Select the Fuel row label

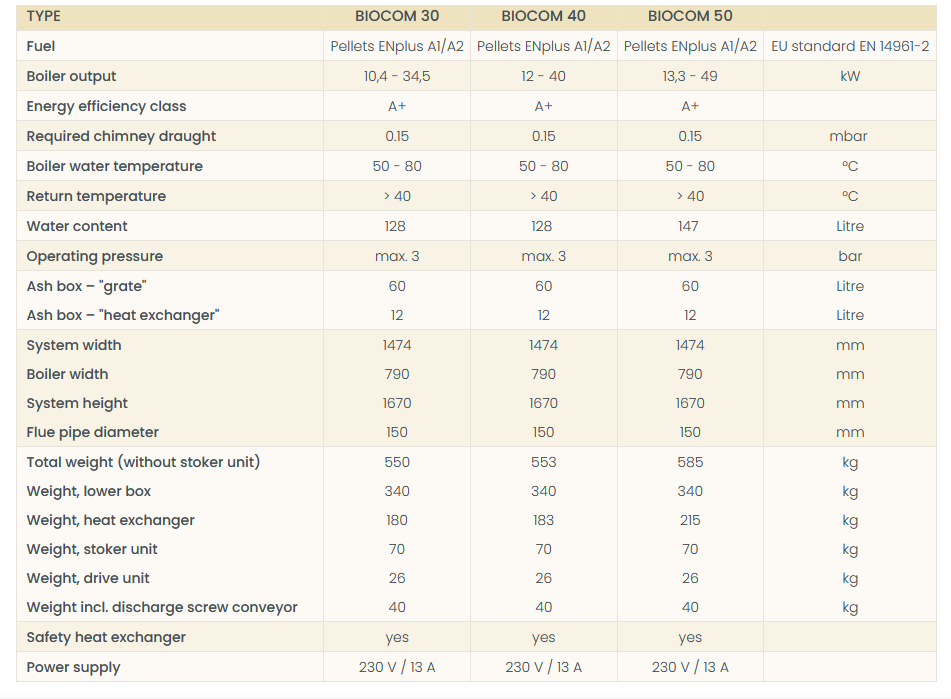[x=41, y=46]
